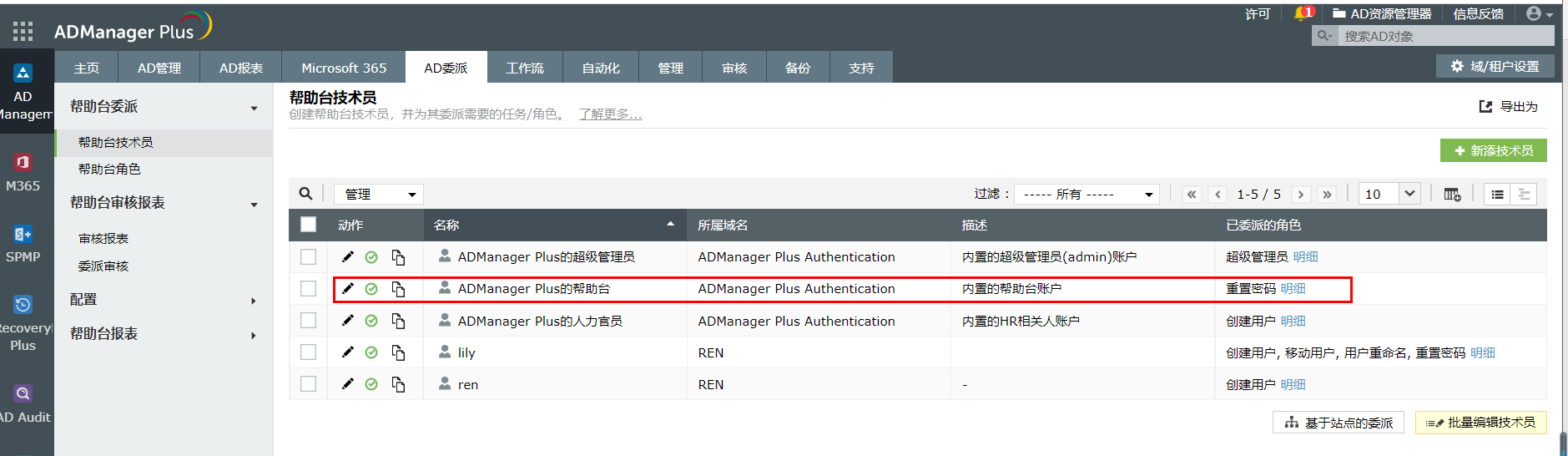
Task: Edit ADManager Plus的人力官员 with pencil icon
Action: coord(348,320)
